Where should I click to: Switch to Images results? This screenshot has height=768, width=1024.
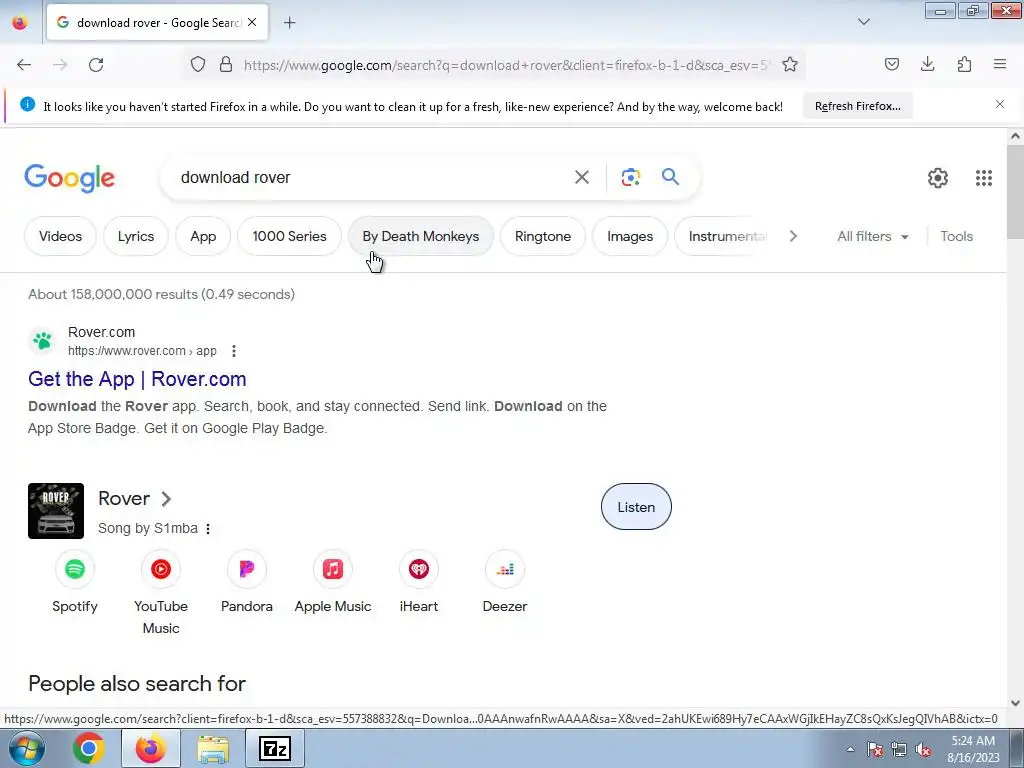pos(630,236)
